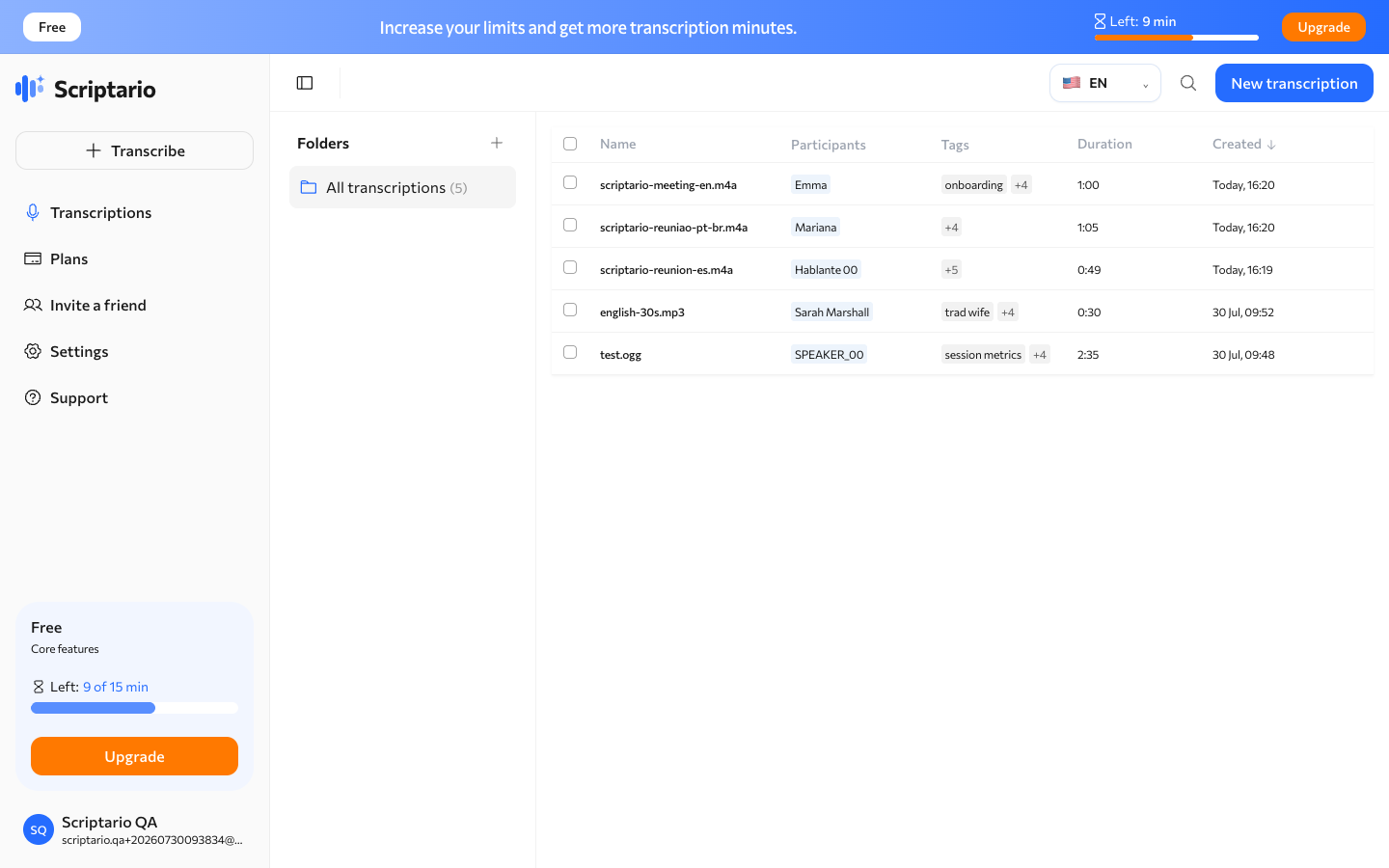Click the SPEAKER_00 participant chip
Screen dimensions: 1389x868
click(x=830, y=355)
